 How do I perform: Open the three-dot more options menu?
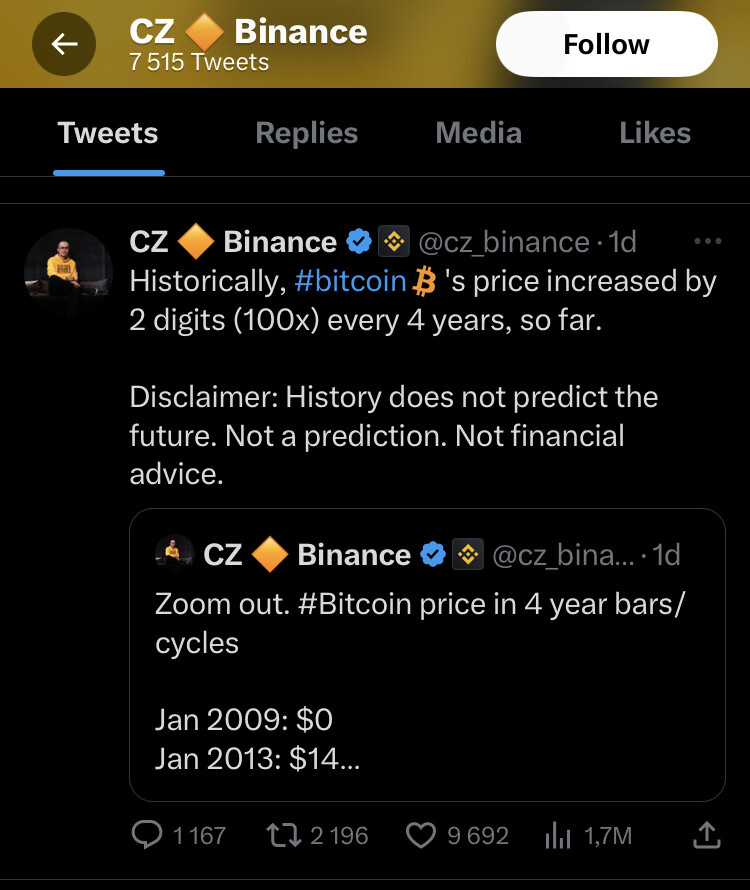coord(707,241)
